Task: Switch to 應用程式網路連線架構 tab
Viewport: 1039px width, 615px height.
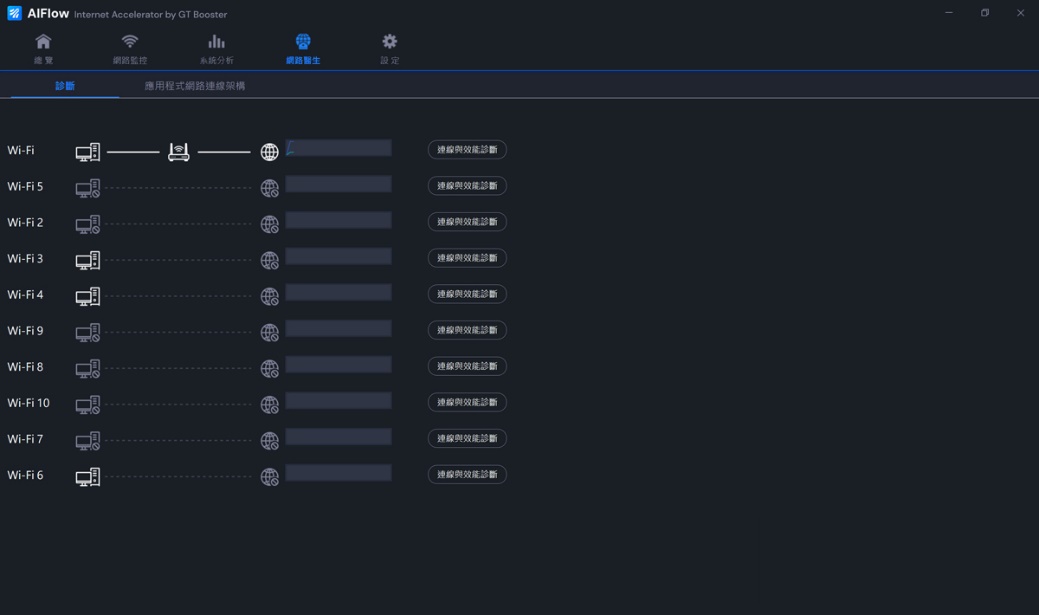Action: pos(194,86)
